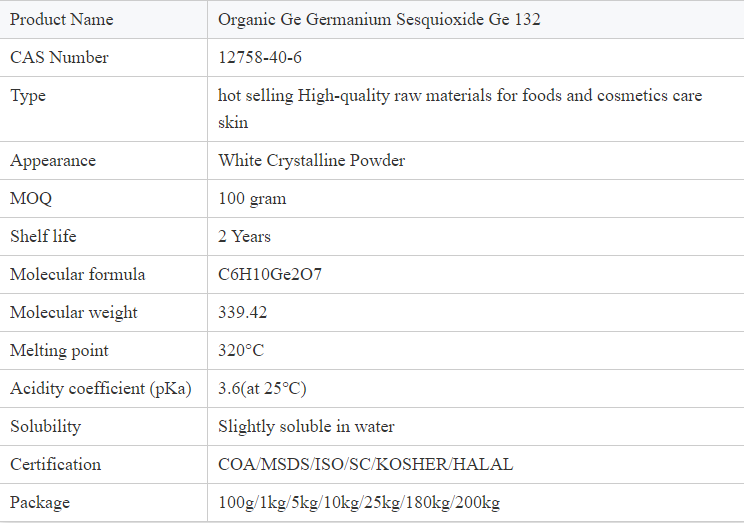Select the CAS value 12758-40-6

[x=260, y=57]
